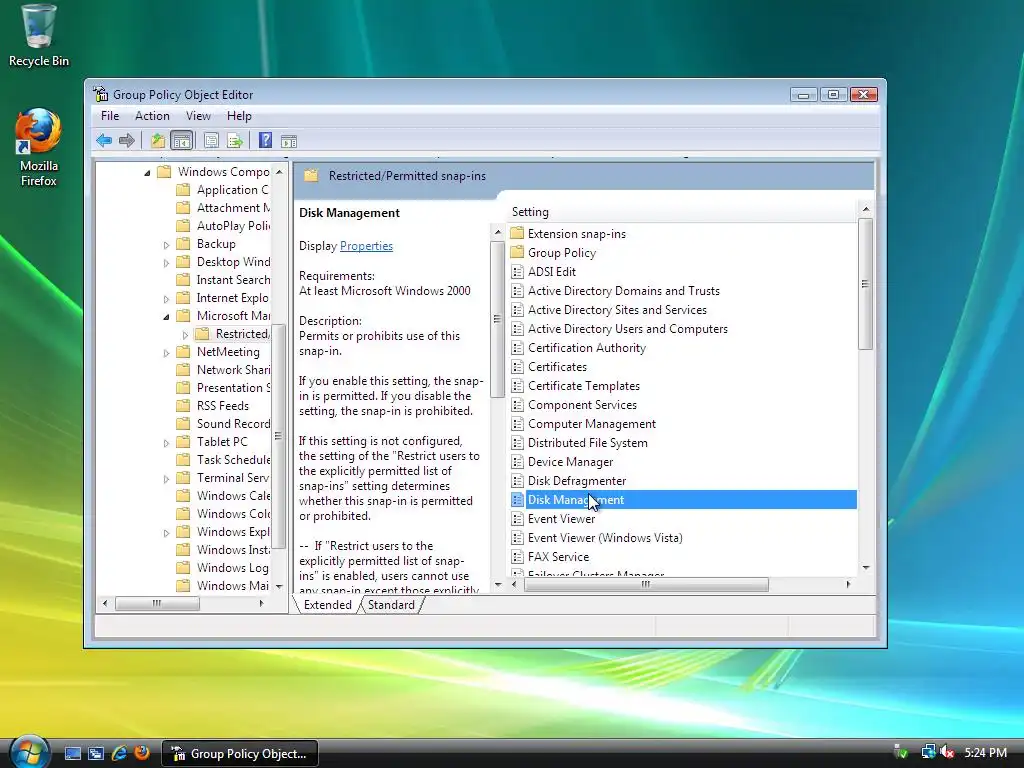This screenshot has width=1024, height=768.
Task: Select Active Directory Domains and Trusts
Action: click(624, 291)
